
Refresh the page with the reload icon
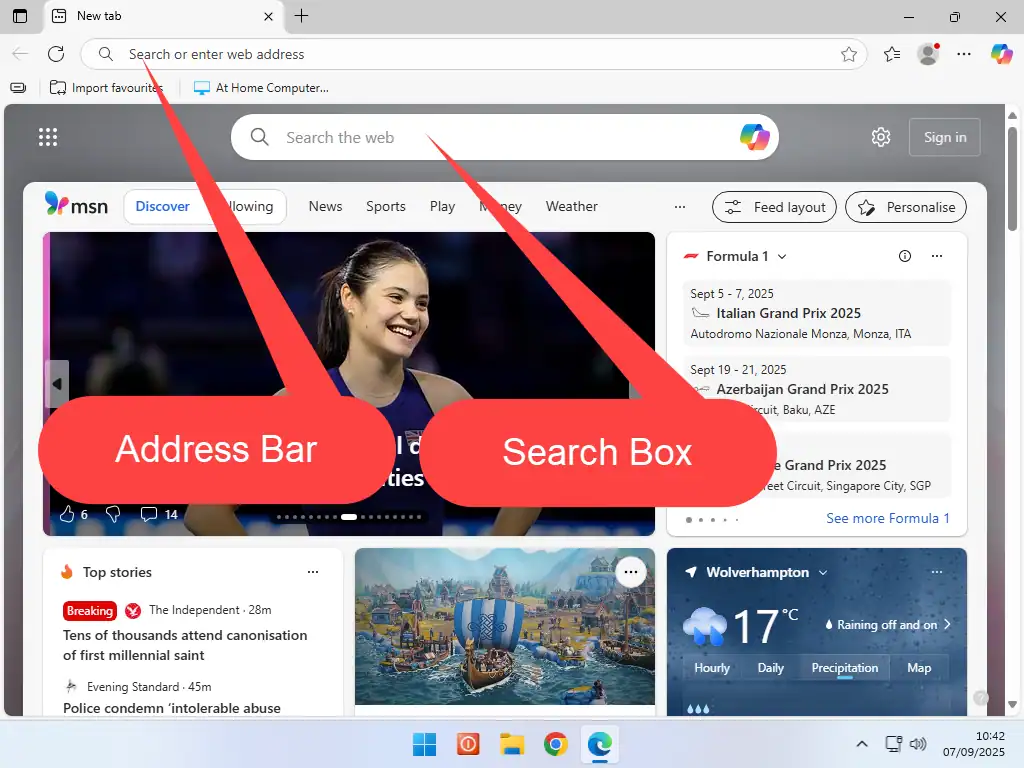tap(56, 54)
